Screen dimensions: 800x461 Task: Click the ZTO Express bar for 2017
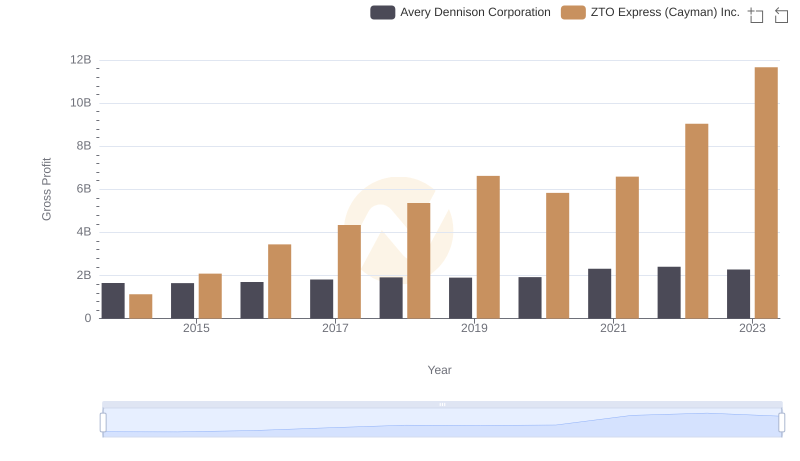pyautogui.click(x=349, y=271)
